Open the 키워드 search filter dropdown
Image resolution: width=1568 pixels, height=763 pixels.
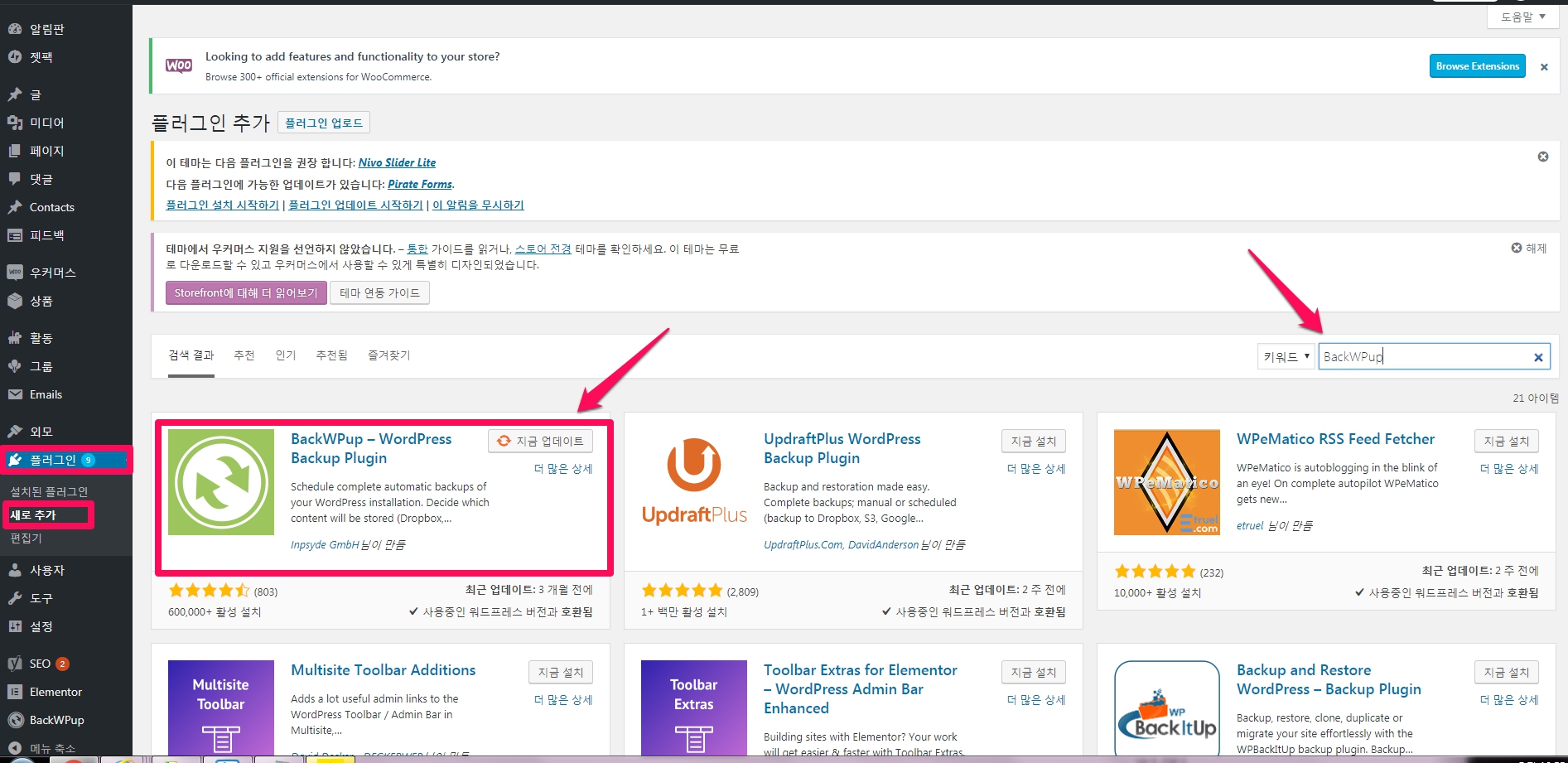pyautogui.click(x=1285, y=356)
